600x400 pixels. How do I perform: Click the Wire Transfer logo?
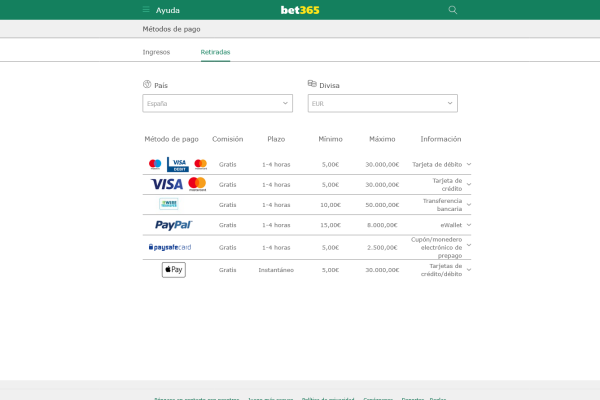pyautogui.click(x=169, y=204)
